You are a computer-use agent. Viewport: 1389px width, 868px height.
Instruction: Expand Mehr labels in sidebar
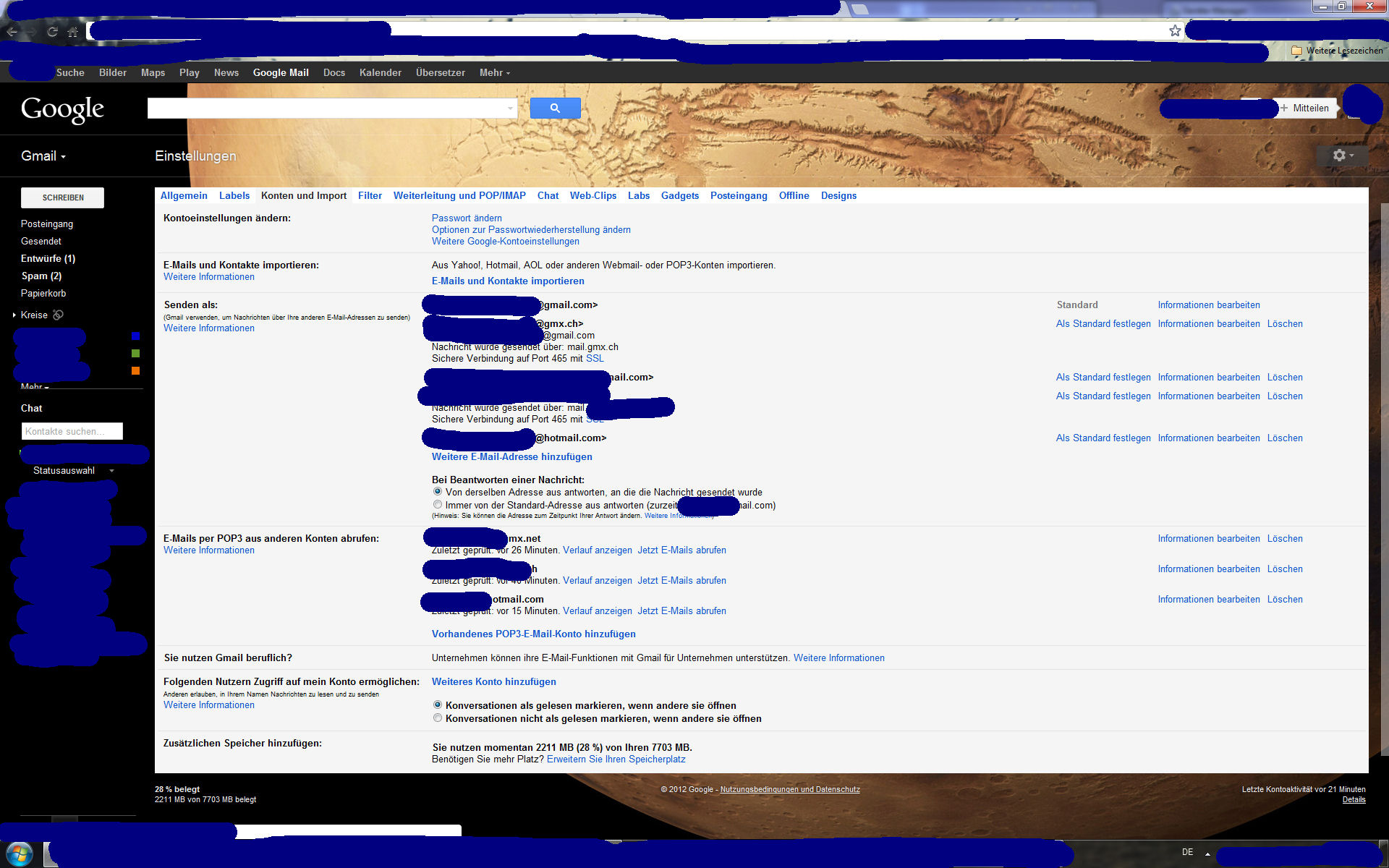point(35,386)
